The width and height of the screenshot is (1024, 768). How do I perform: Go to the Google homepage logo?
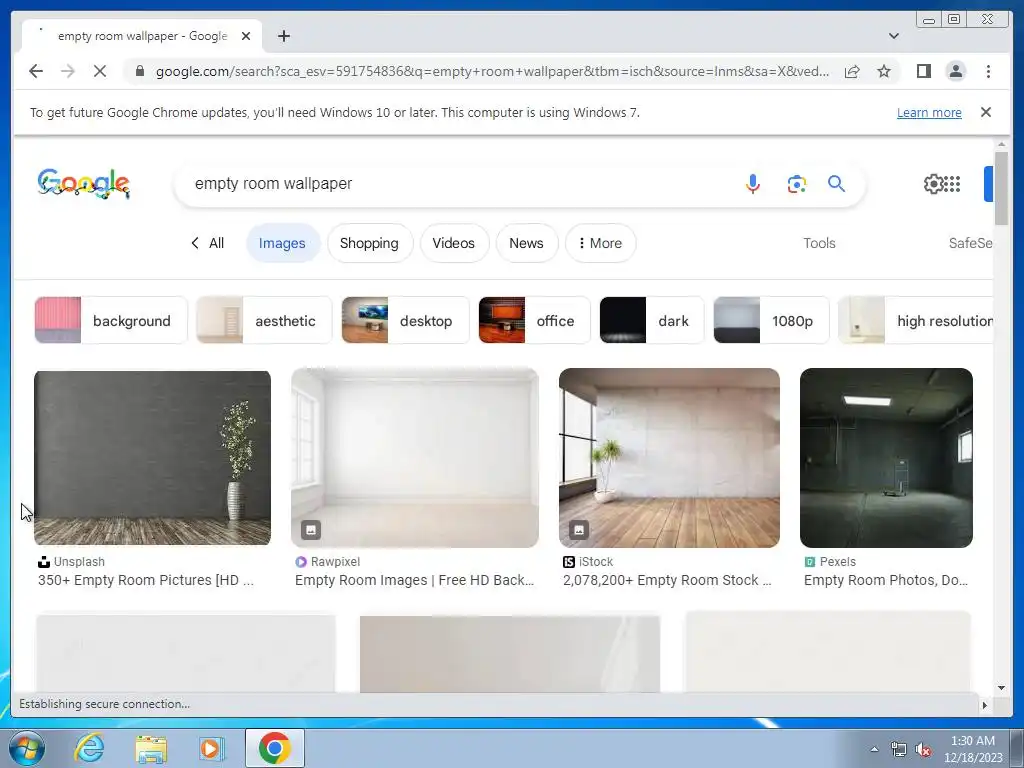84,184
